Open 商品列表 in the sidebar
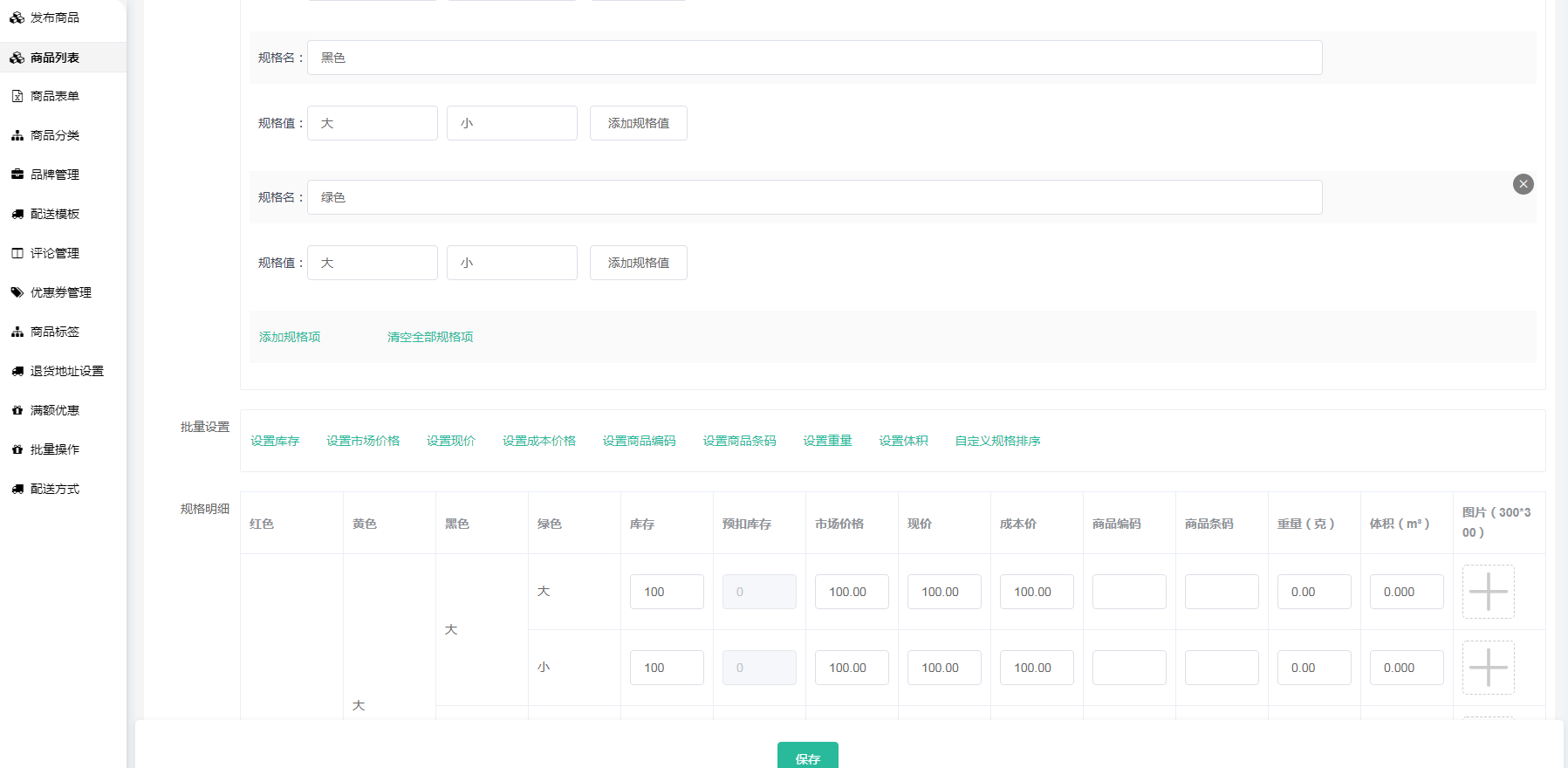This screenshot has height=768, width=1568. pos(54,58)
